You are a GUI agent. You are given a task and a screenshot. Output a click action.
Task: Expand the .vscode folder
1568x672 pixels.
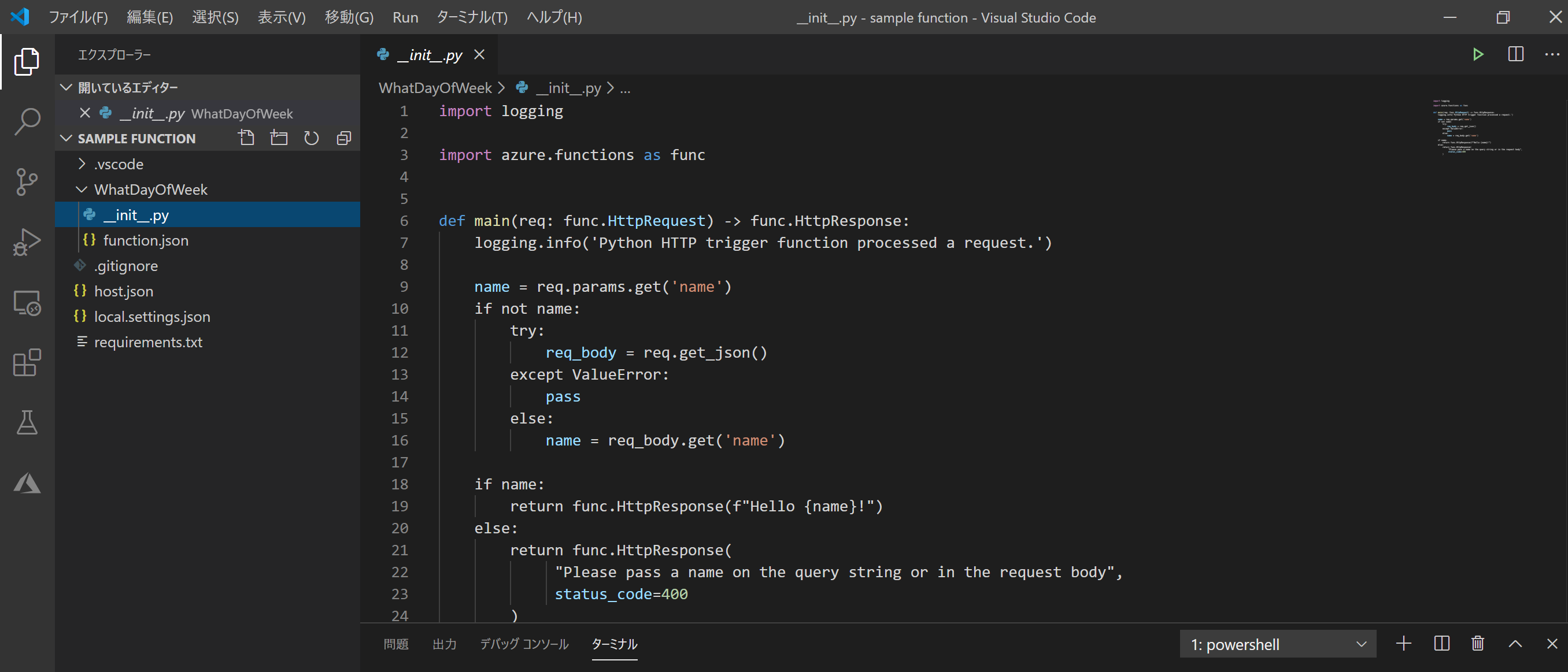(119, 164)
